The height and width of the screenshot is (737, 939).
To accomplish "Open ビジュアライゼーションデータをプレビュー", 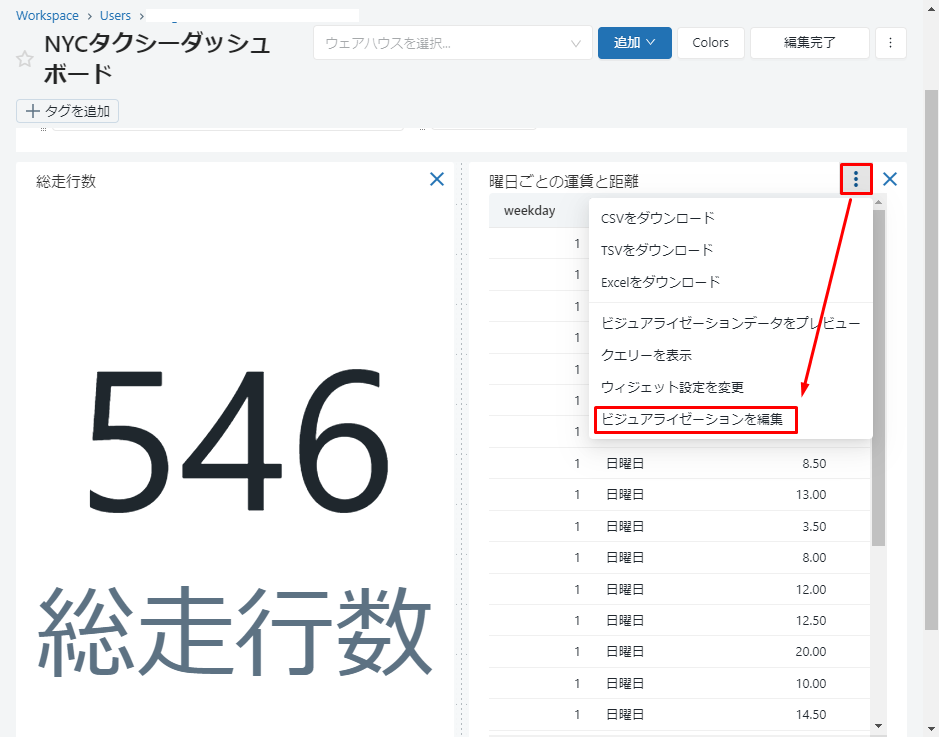I will point(730,323).
